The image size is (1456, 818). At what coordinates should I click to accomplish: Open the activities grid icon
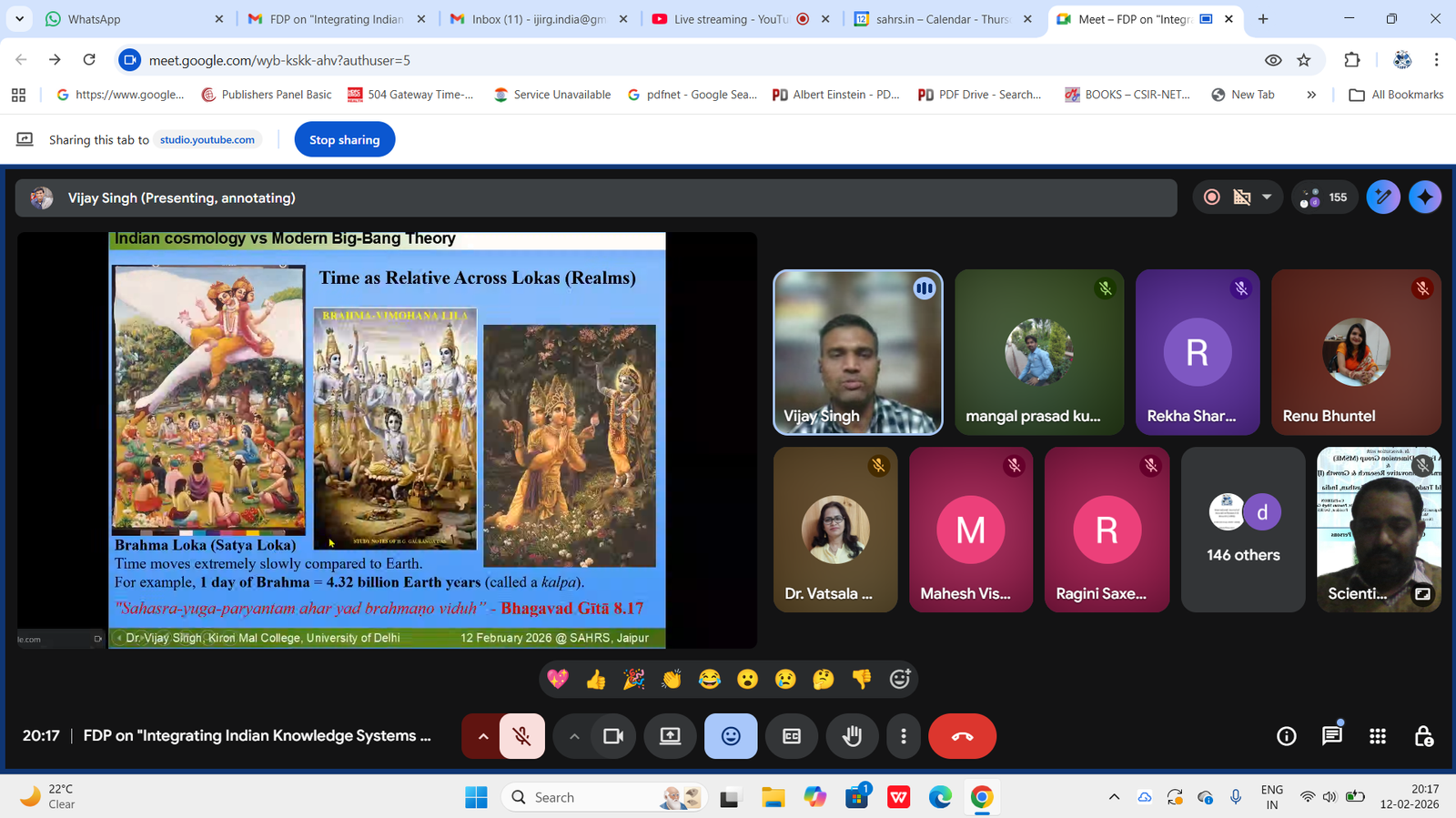[1378, 736]
